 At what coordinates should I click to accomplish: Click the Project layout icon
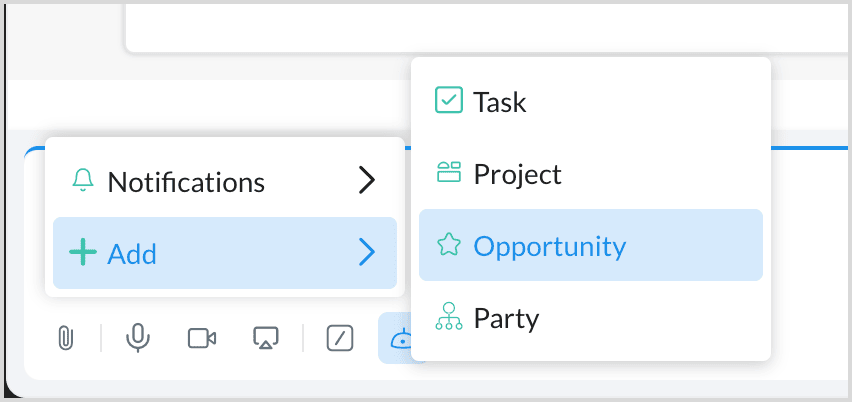(x=449, y=173)
